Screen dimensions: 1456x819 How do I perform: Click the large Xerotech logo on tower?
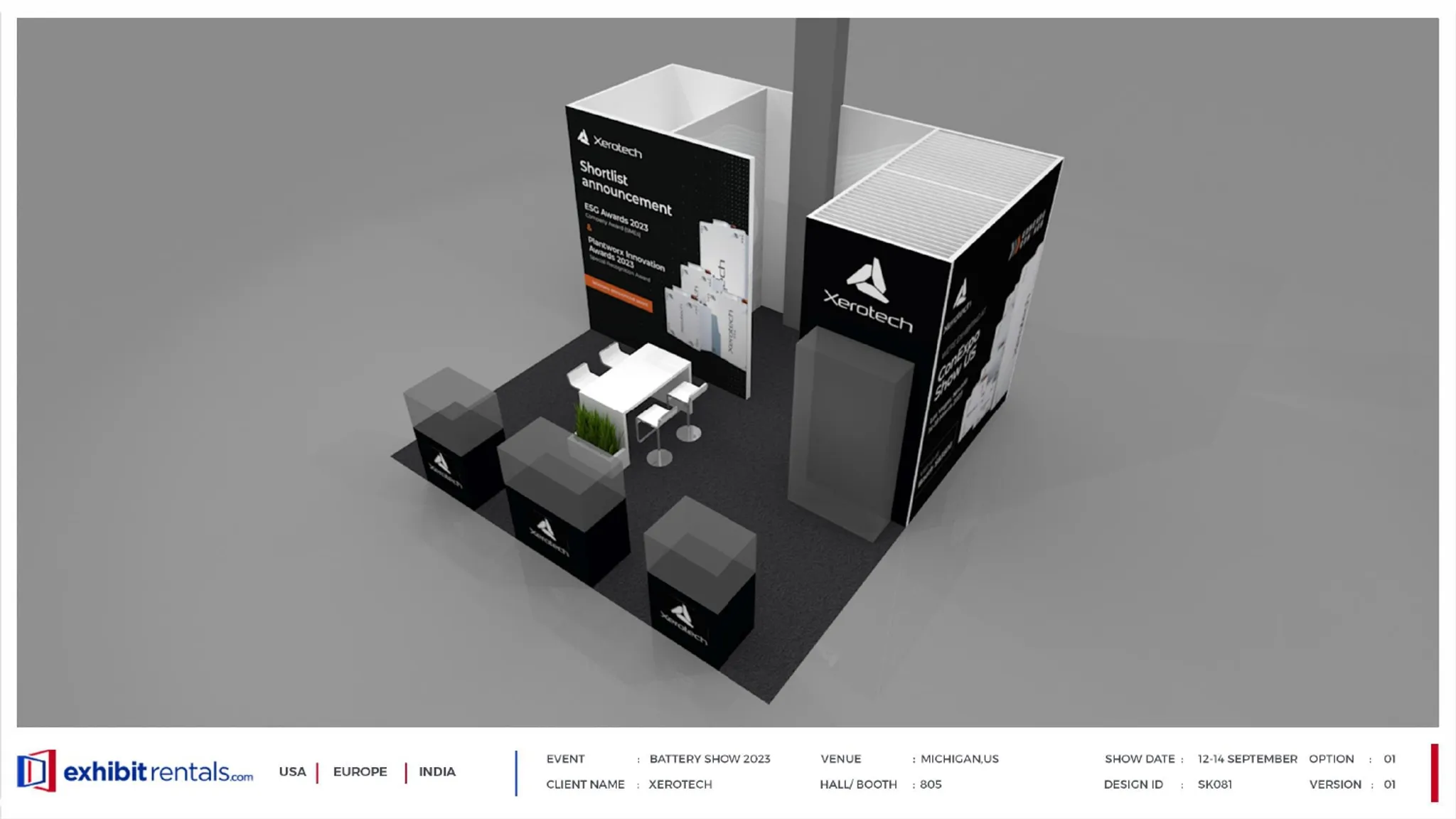(868, 296)
